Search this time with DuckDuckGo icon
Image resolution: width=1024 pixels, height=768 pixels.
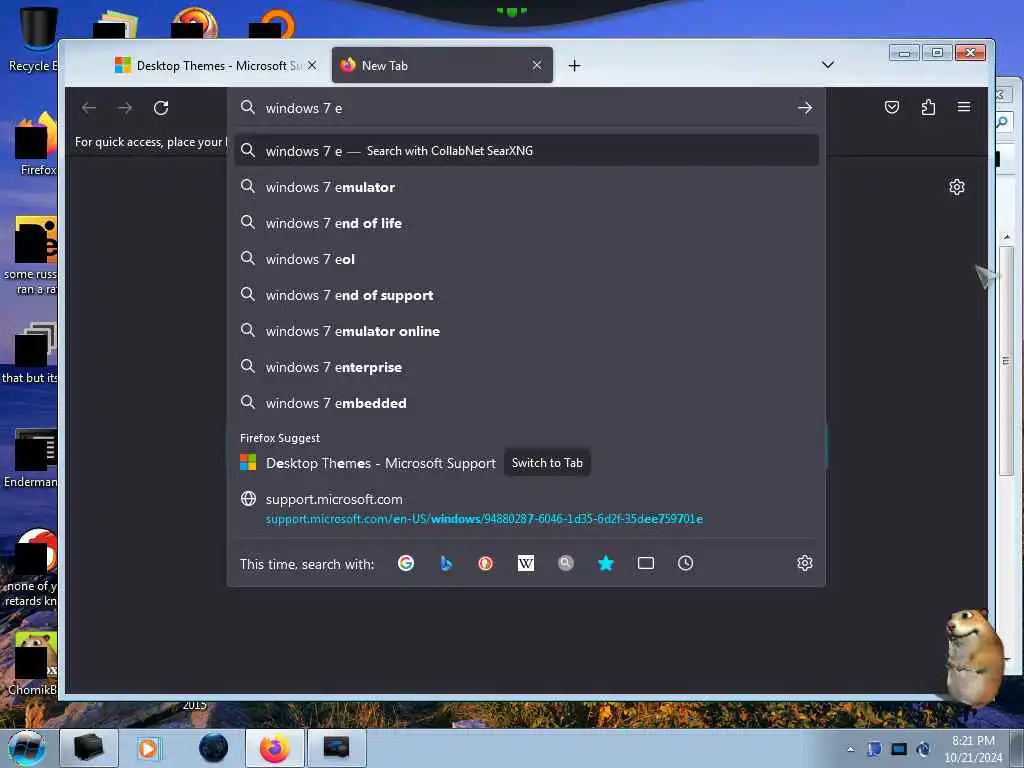[485, 563]
